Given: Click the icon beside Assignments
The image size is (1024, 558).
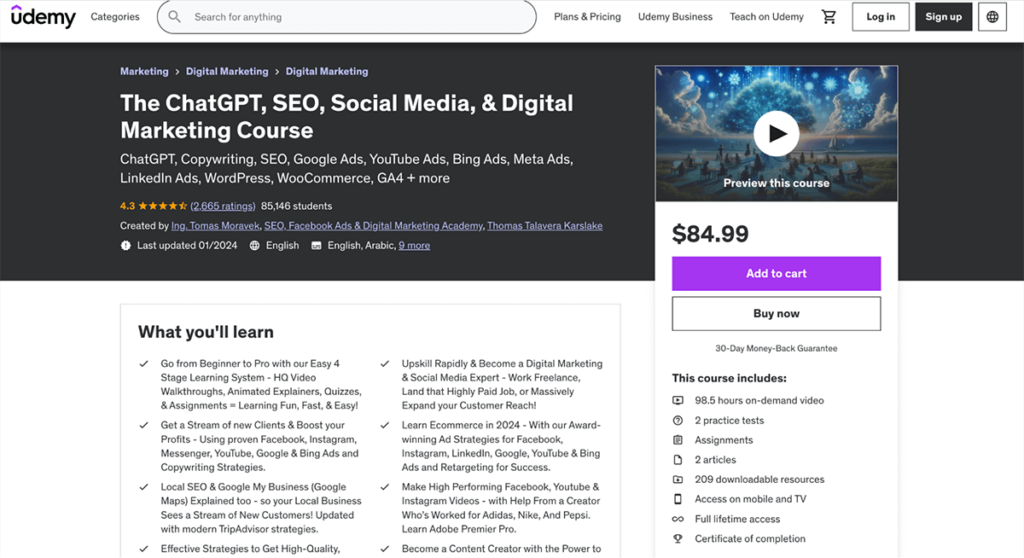Looking at the screenshot, I should click(678, 440).
